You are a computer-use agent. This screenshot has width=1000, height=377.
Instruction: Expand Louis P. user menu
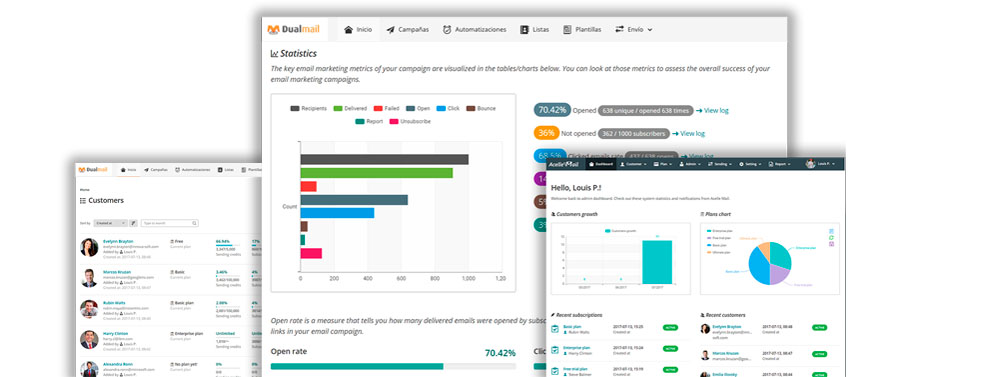point(821,164)
